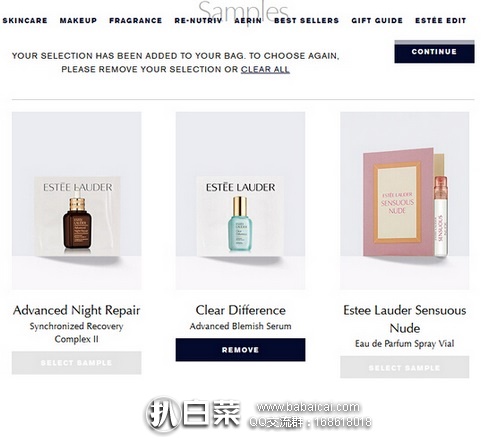Open the Gift Guide menu
487x438 pixels.
377,21
